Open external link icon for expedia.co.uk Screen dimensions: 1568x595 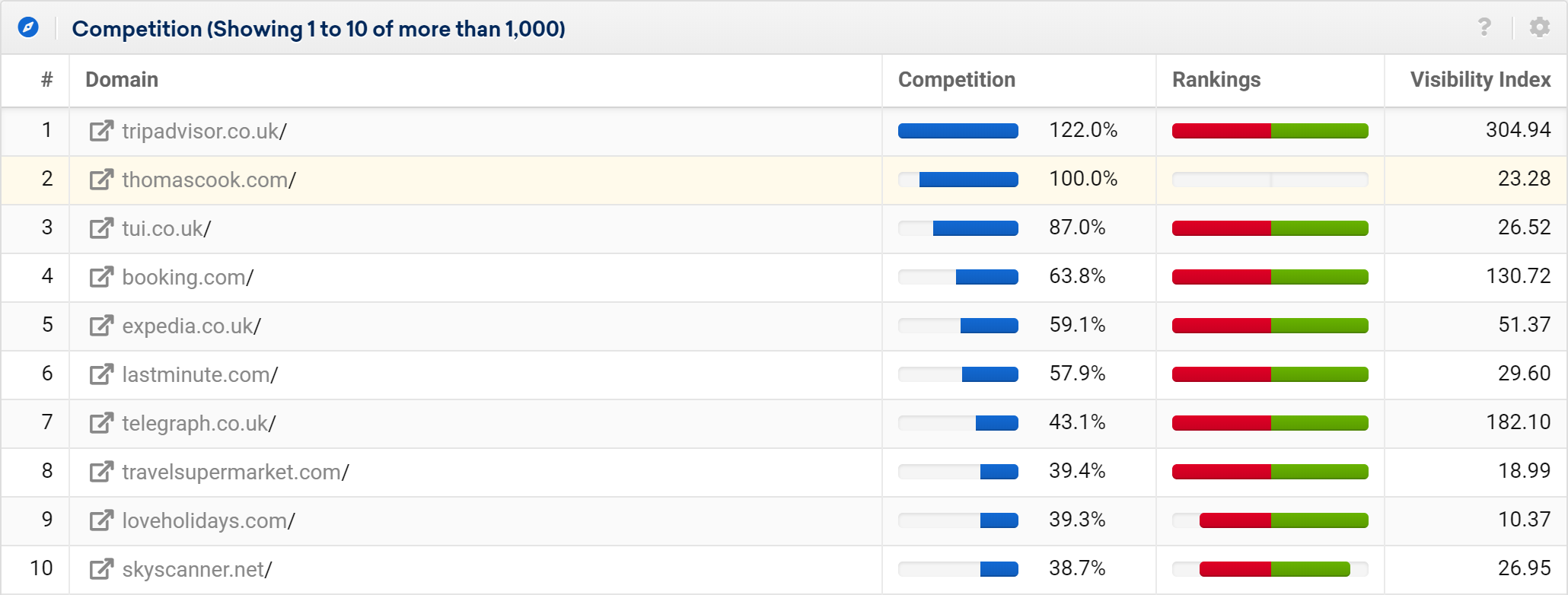(x=101, y=326)
